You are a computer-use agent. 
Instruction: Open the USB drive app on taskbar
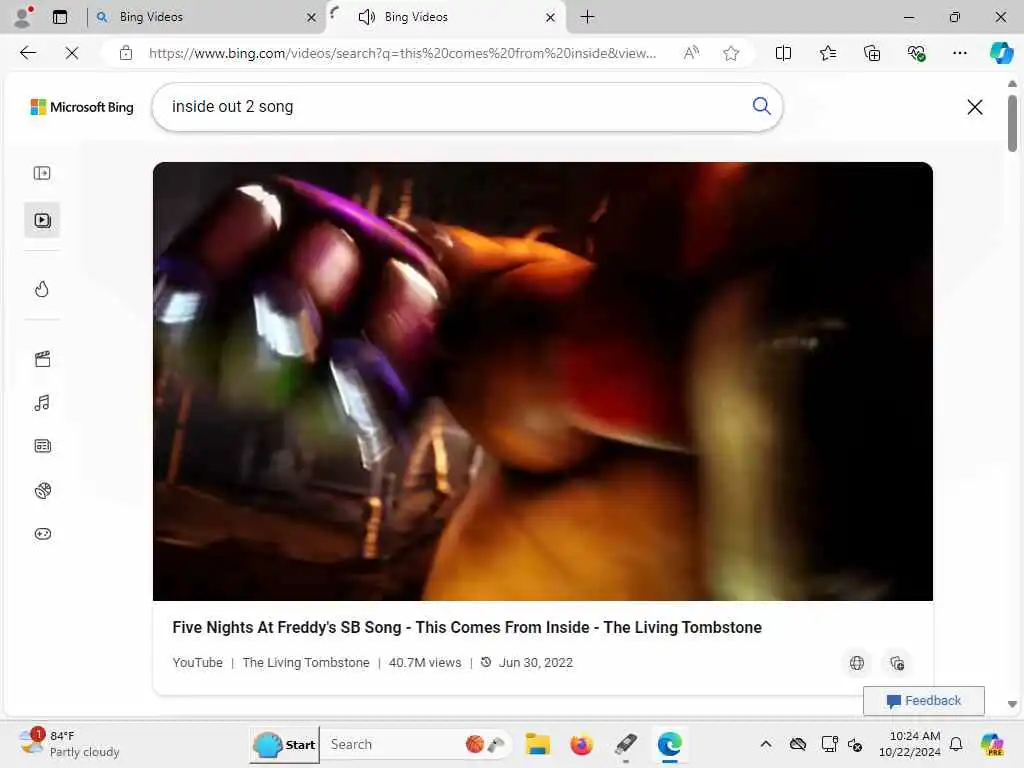[x=626, y=744]
